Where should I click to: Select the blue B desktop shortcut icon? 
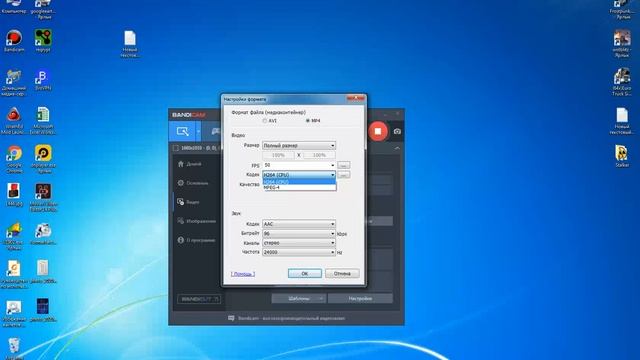[x=43, y=80]
